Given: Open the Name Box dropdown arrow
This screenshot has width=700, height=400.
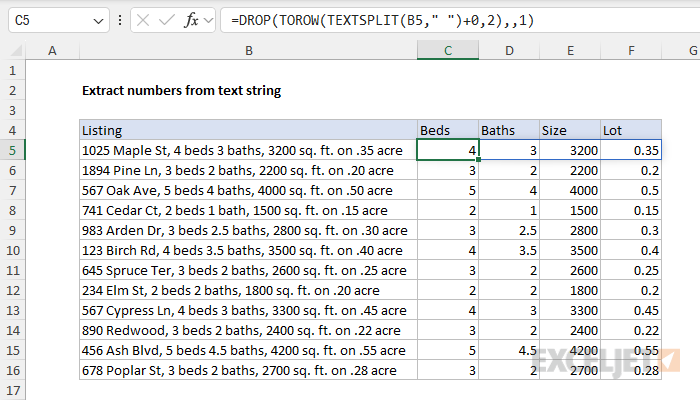Looking at the screenshot, I should 98,21.
